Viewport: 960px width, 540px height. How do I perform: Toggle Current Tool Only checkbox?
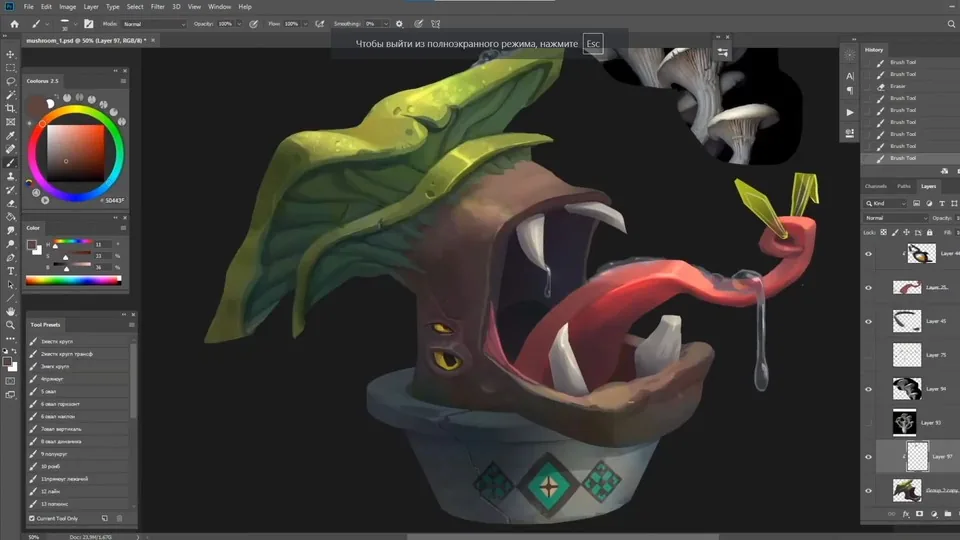point(32,518)
